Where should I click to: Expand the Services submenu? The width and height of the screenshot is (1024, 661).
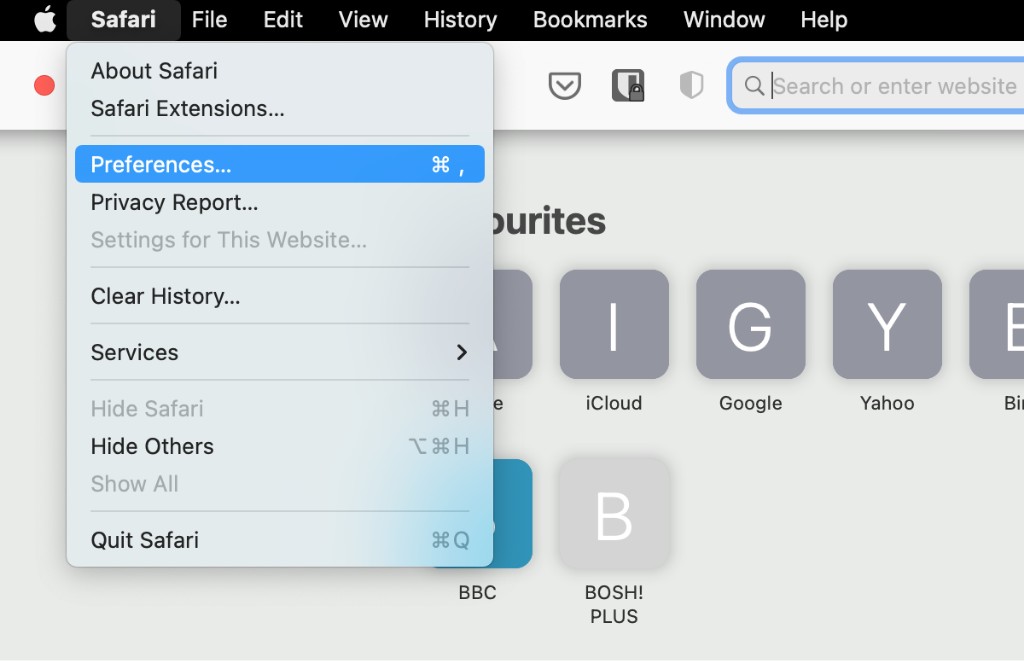pos(280,352)
